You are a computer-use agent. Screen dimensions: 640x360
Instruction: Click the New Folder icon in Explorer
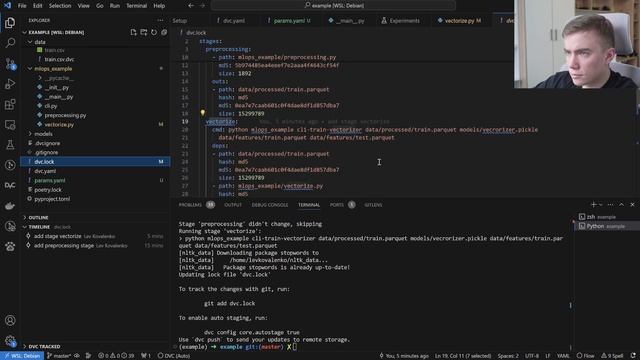tap(144, 32)
